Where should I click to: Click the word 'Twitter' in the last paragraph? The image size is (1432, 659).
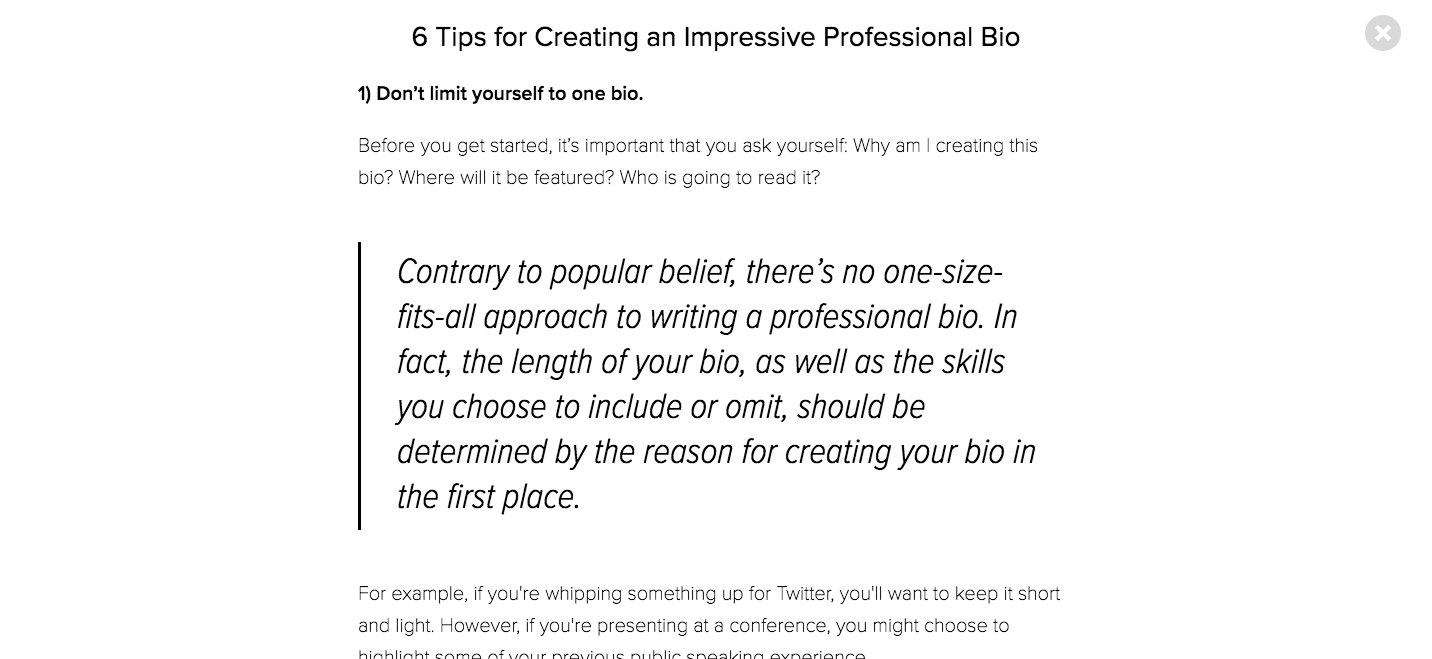click(x=803, y=594)
